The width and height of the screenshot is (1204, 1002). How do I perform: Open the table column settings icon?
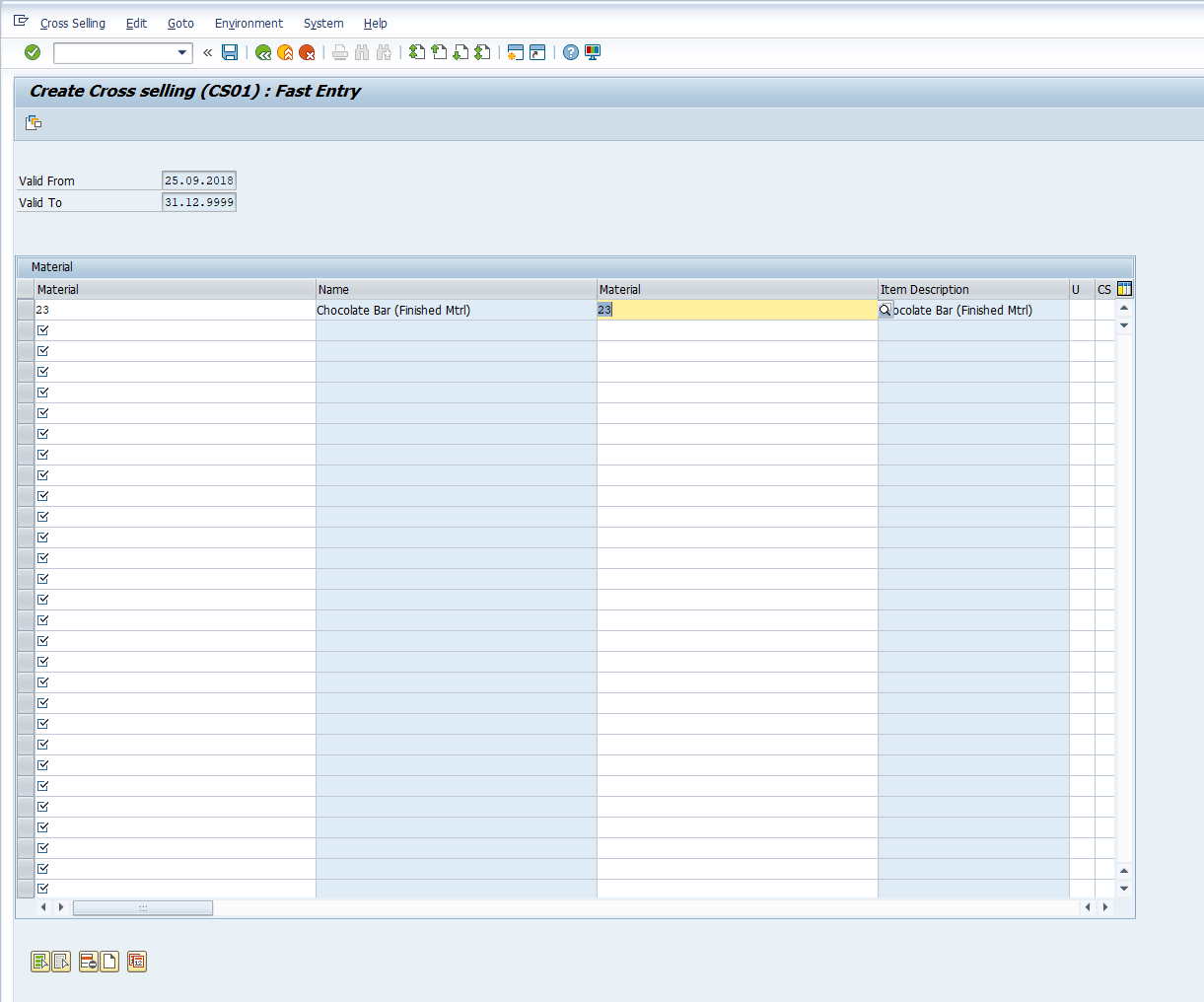click(1124, 289)
